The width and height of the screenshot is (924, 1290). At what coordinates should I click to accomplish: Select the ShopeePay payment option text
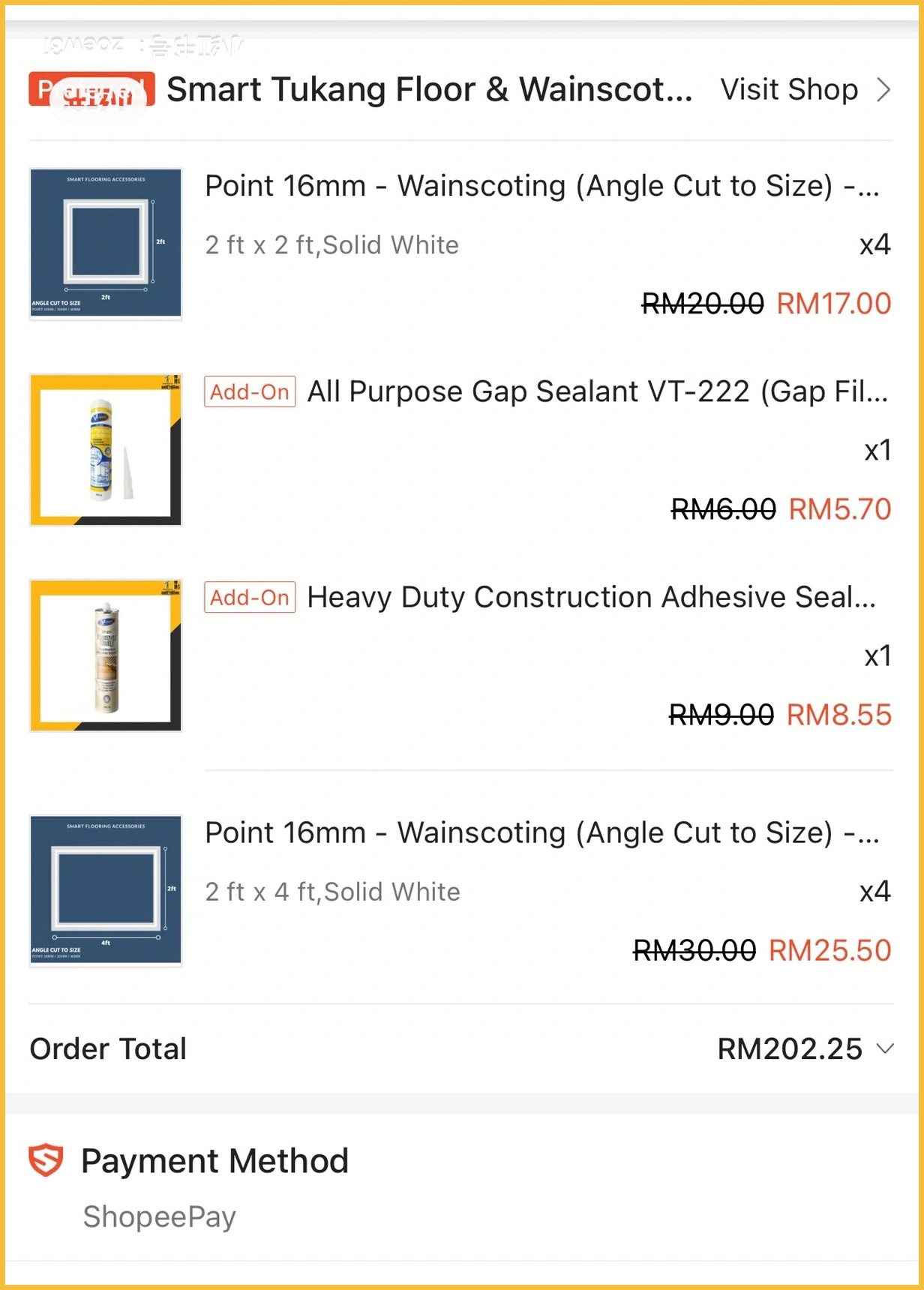click(x=159, y=1216)
